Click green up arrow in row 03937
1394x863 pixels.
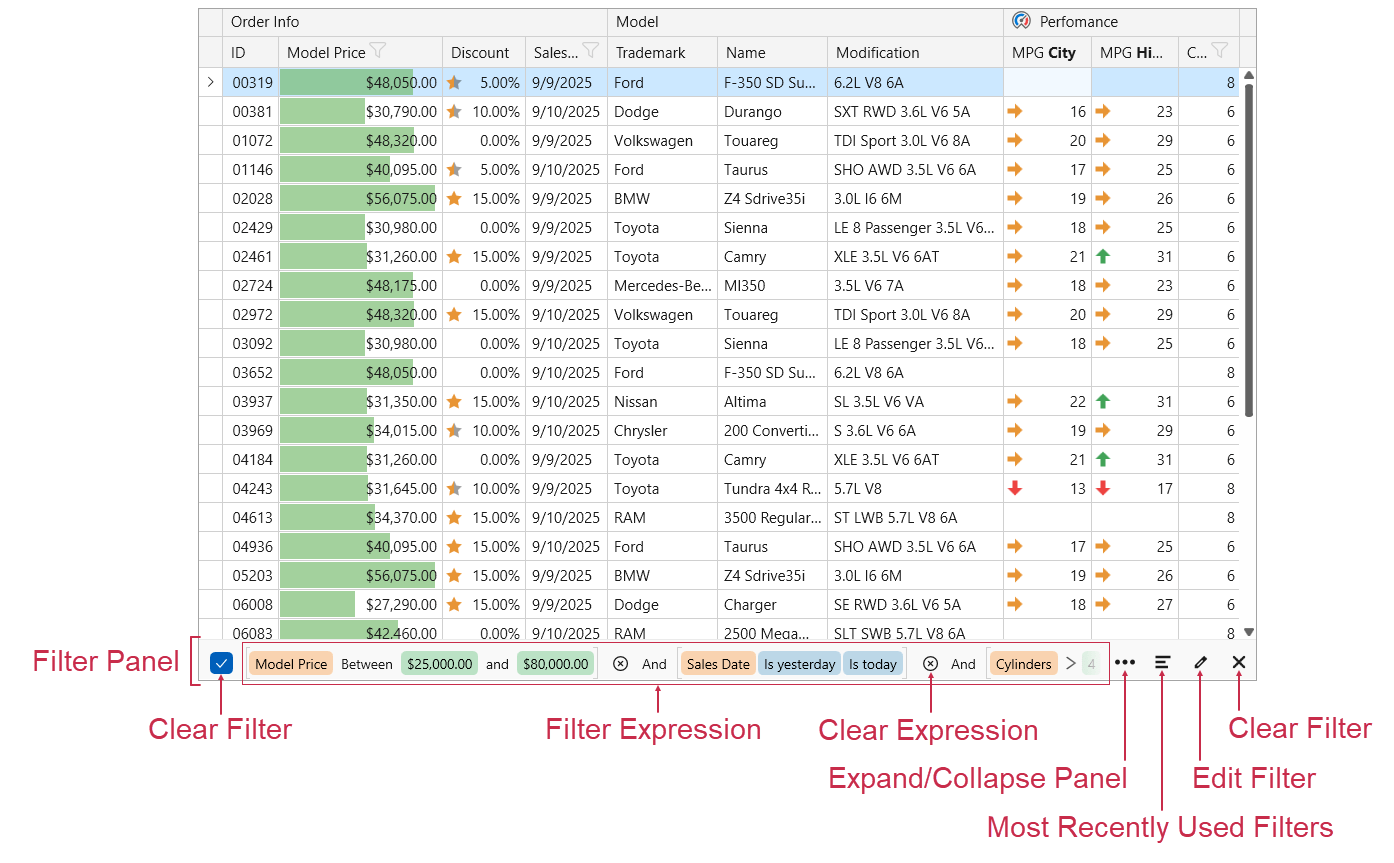tap(1103, 401)
